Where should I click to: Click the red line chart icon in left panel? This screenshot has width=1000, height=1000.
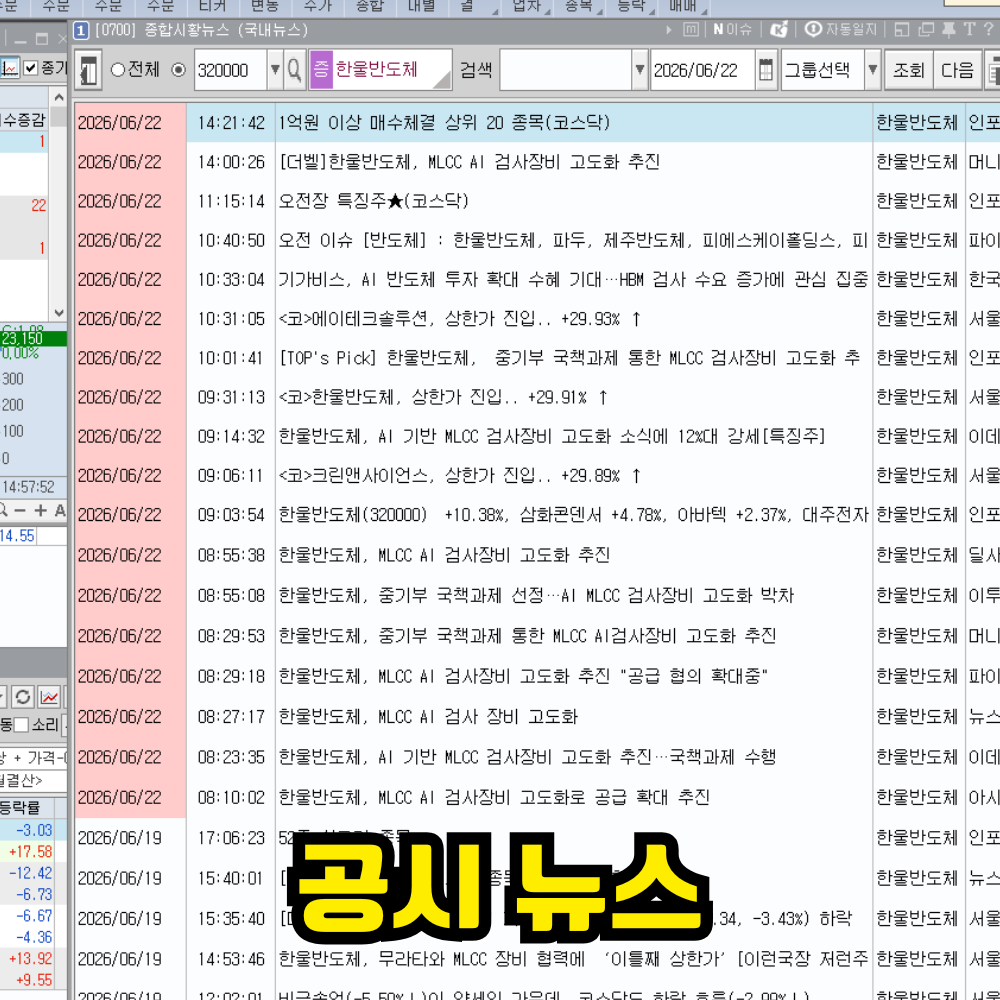pos(49,697)
